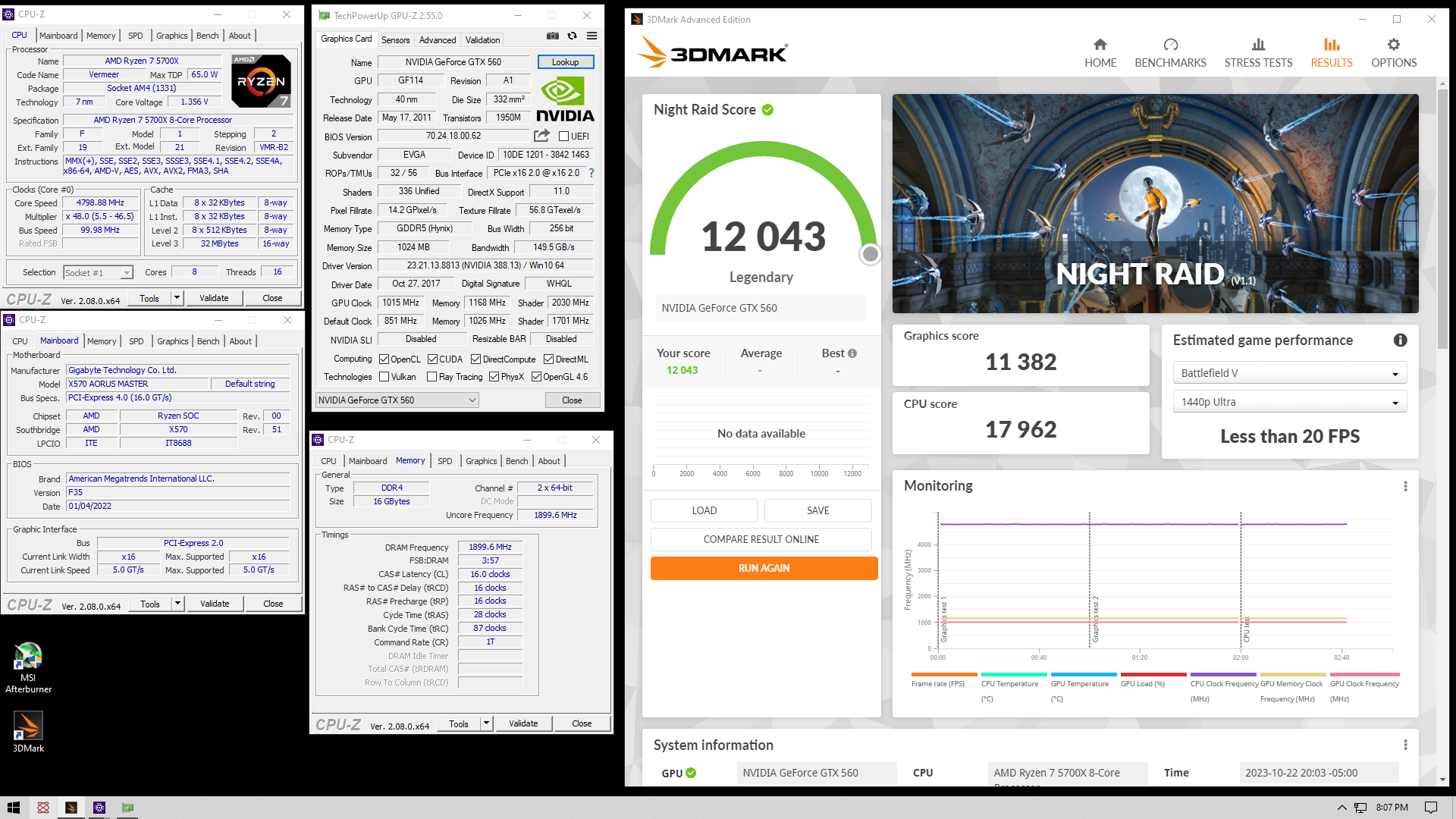Open the BENCHMARKS gauge icon in 3DMark
Viewport: 1456px width, 819px height.
(x=1170, y=45)
